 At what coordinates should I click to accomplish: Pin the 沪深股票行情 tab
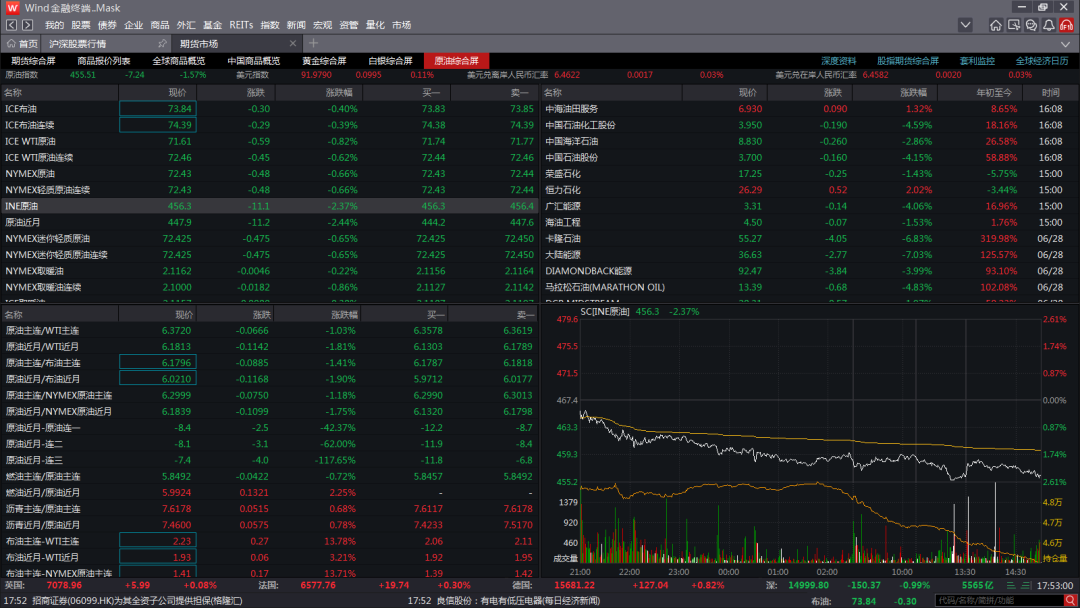(x=163, y=44)
